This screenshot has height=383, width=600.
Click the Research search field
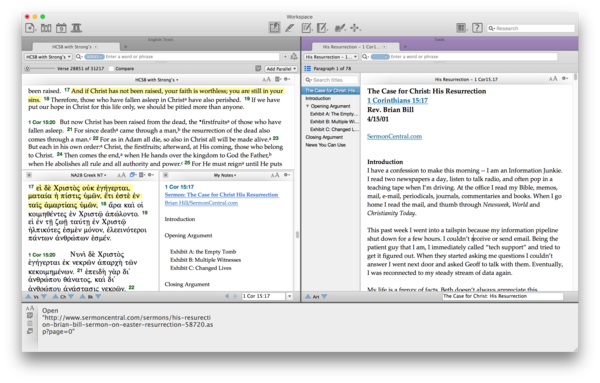[x=531, y=28]
